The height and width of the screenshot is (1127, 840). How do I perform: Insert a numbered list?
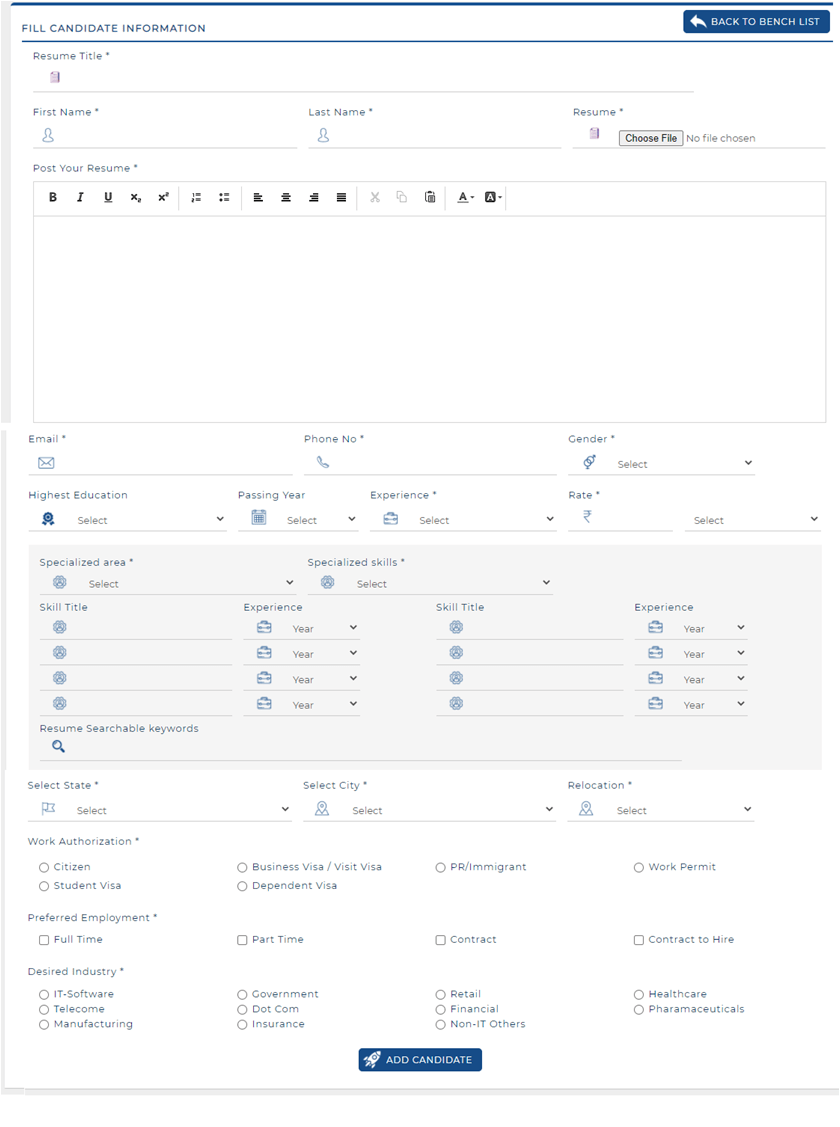pos(197,197)
